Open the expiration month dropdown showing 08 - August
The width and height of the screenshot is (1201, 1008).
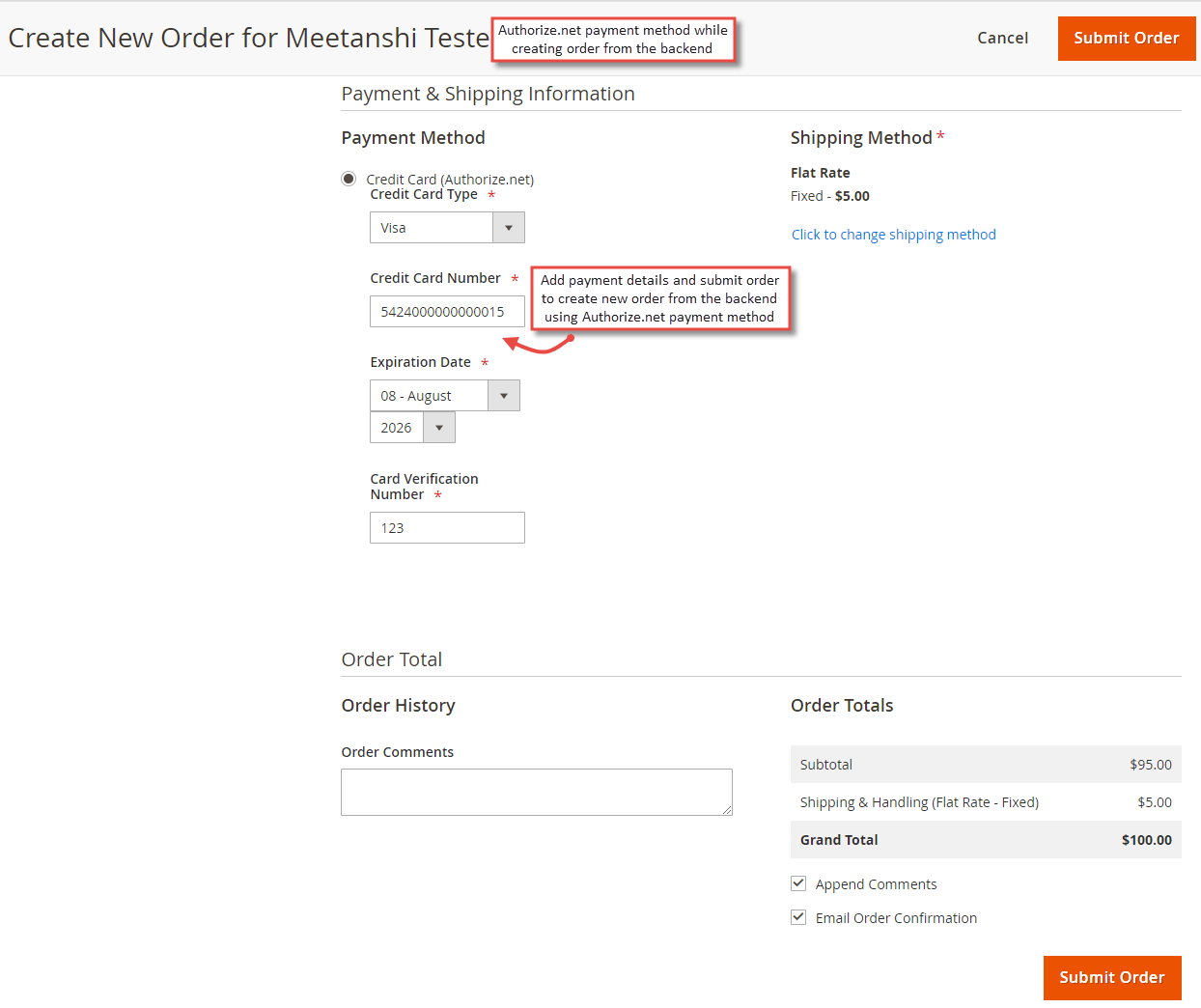445,396
